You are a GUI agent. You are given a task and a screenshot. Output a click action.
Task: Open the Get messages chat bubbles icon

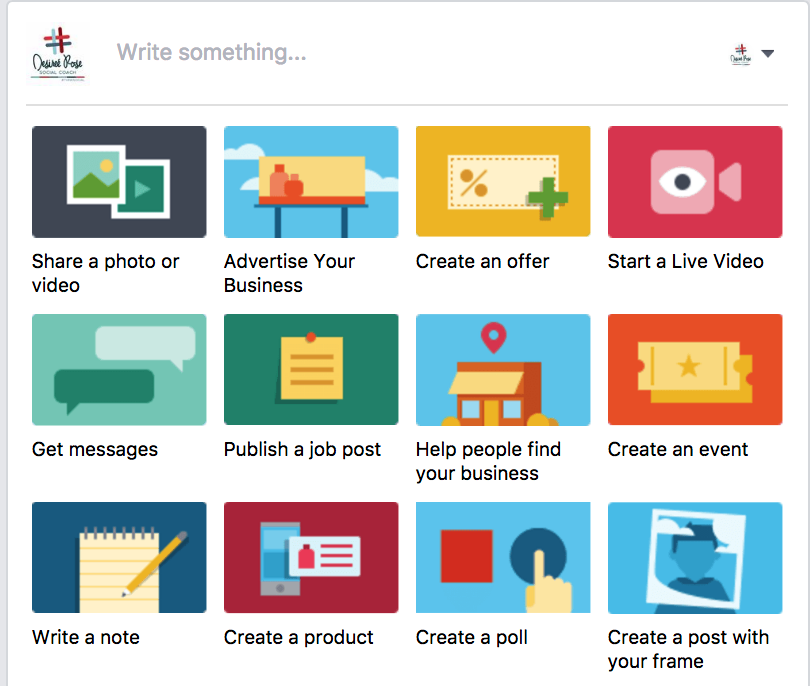tap(119, 370)
